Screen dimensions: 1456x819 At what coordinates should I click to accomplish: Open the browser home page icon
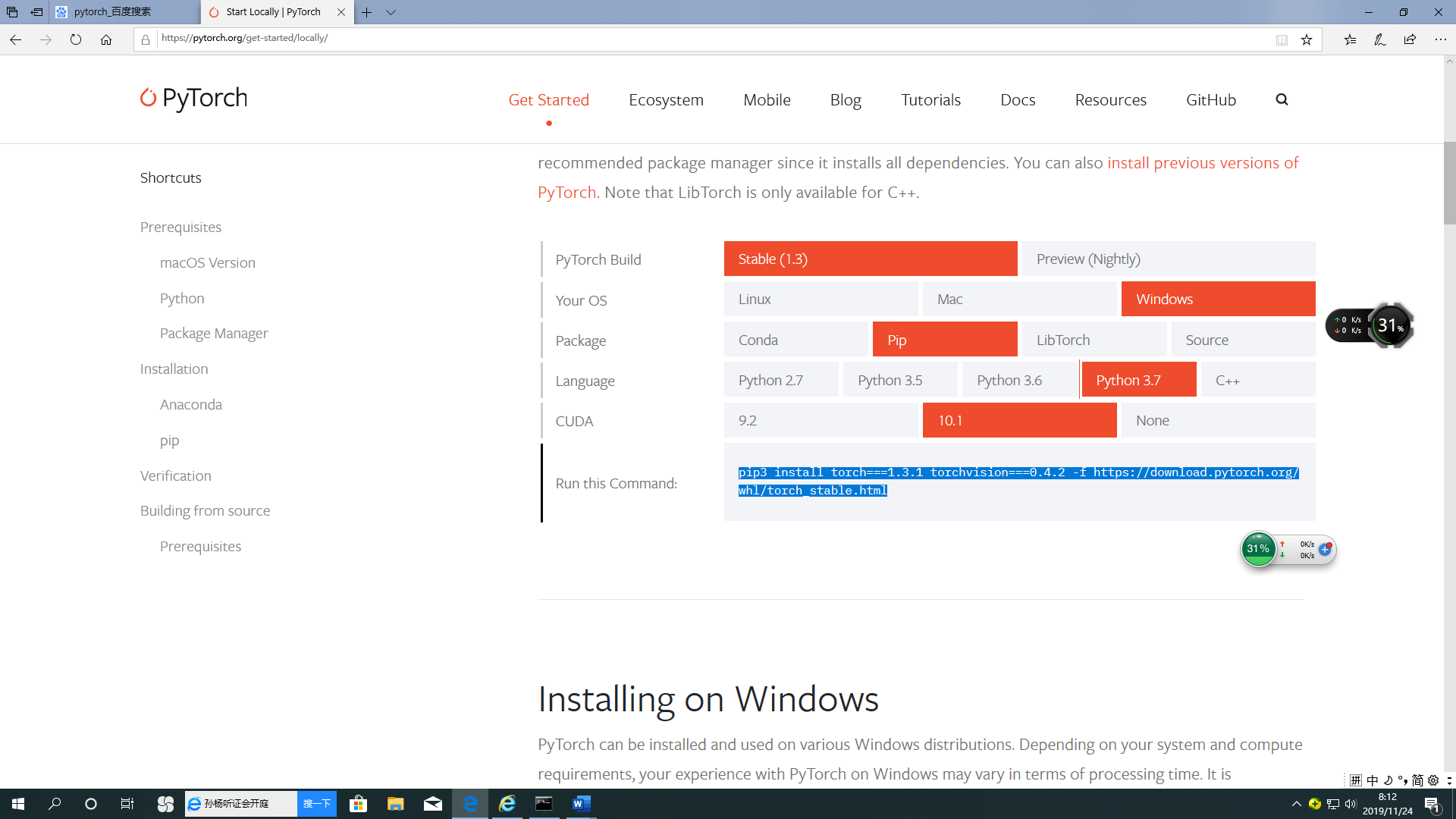106,39
